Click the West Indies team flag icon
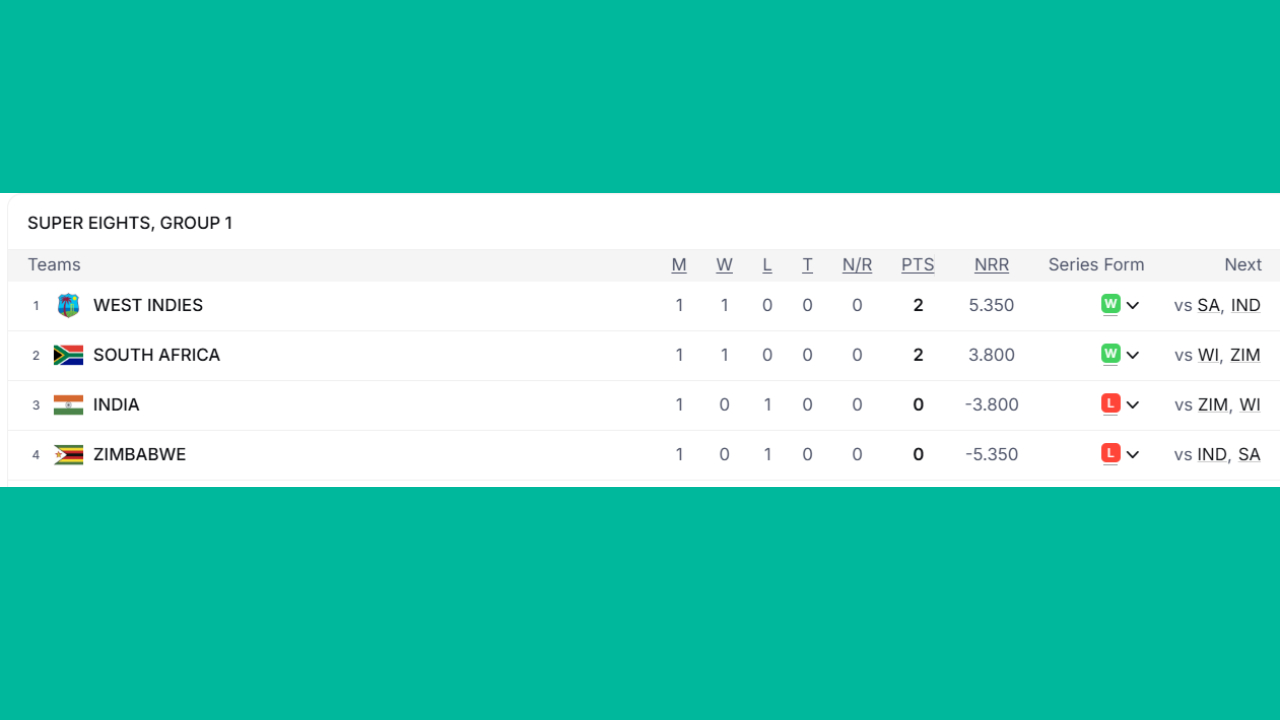Screen dimensions: 1280x720 tap(68, 305)
